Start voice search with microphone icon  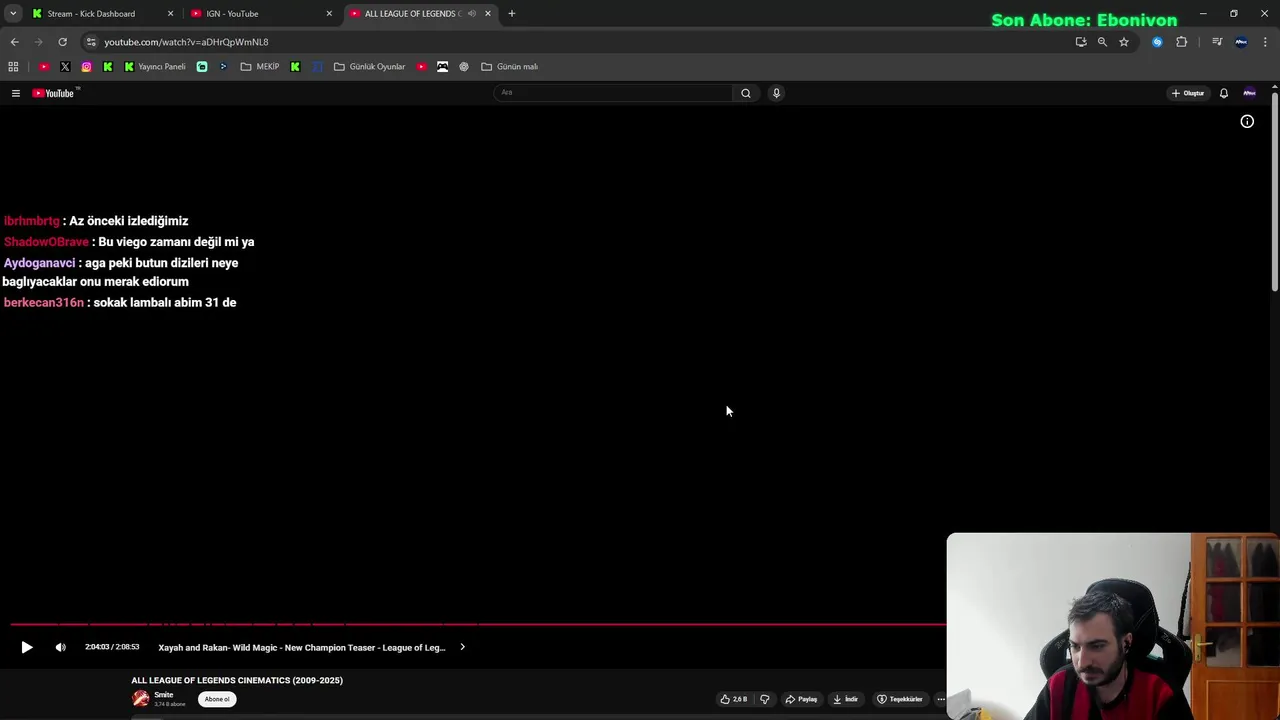pyautogui.click(x=776, y=93)
